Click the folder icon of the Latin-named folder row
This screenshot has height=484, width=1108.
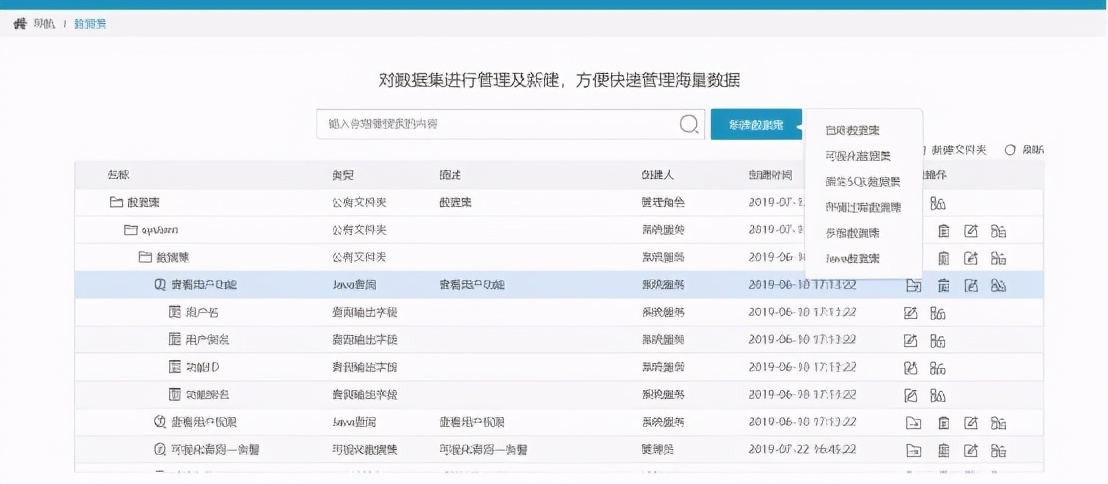click(x=130, y=230)
